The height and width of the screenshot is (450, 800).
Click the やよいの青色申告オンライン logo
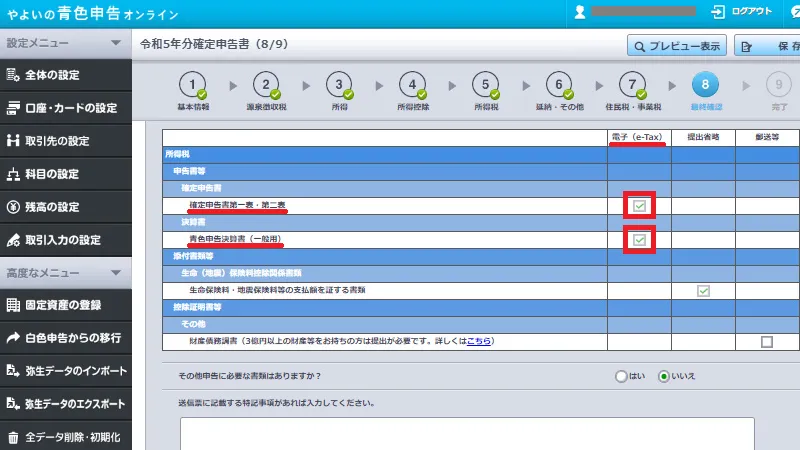tap(92, 14)
